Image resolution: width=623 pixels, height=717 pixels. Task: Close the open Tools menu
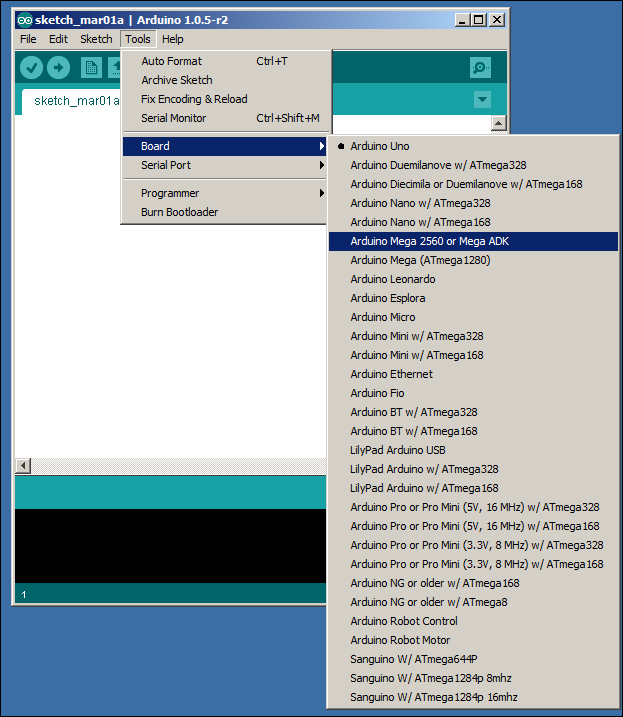(138, 39)
